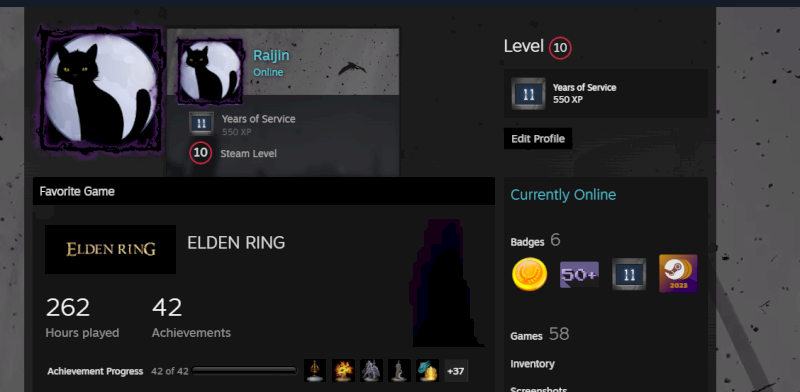The height and width of the screenshot is (392, 800).
Task: Click the 262 Hours played stat
Action: pyautogui.click(x=82, y=318)
